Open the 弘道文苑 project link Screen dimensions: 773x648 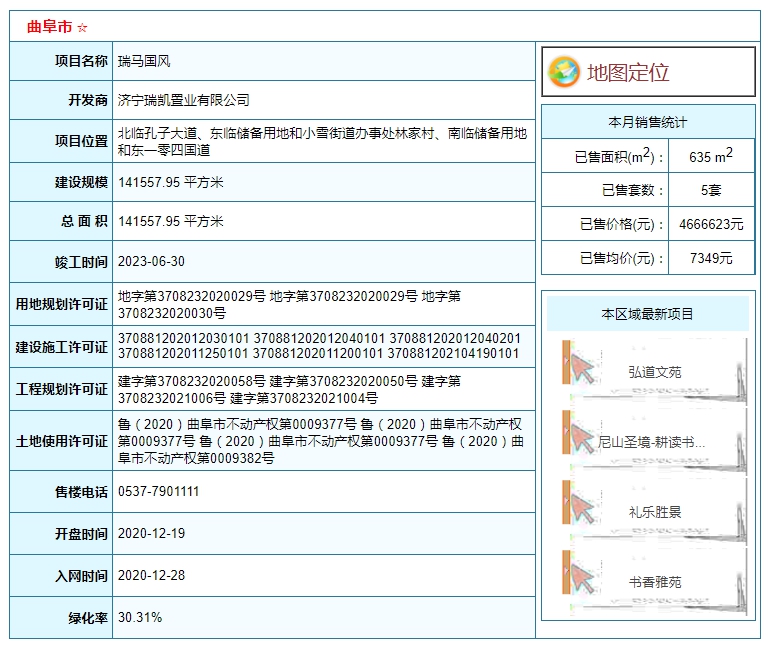(655, 372)
